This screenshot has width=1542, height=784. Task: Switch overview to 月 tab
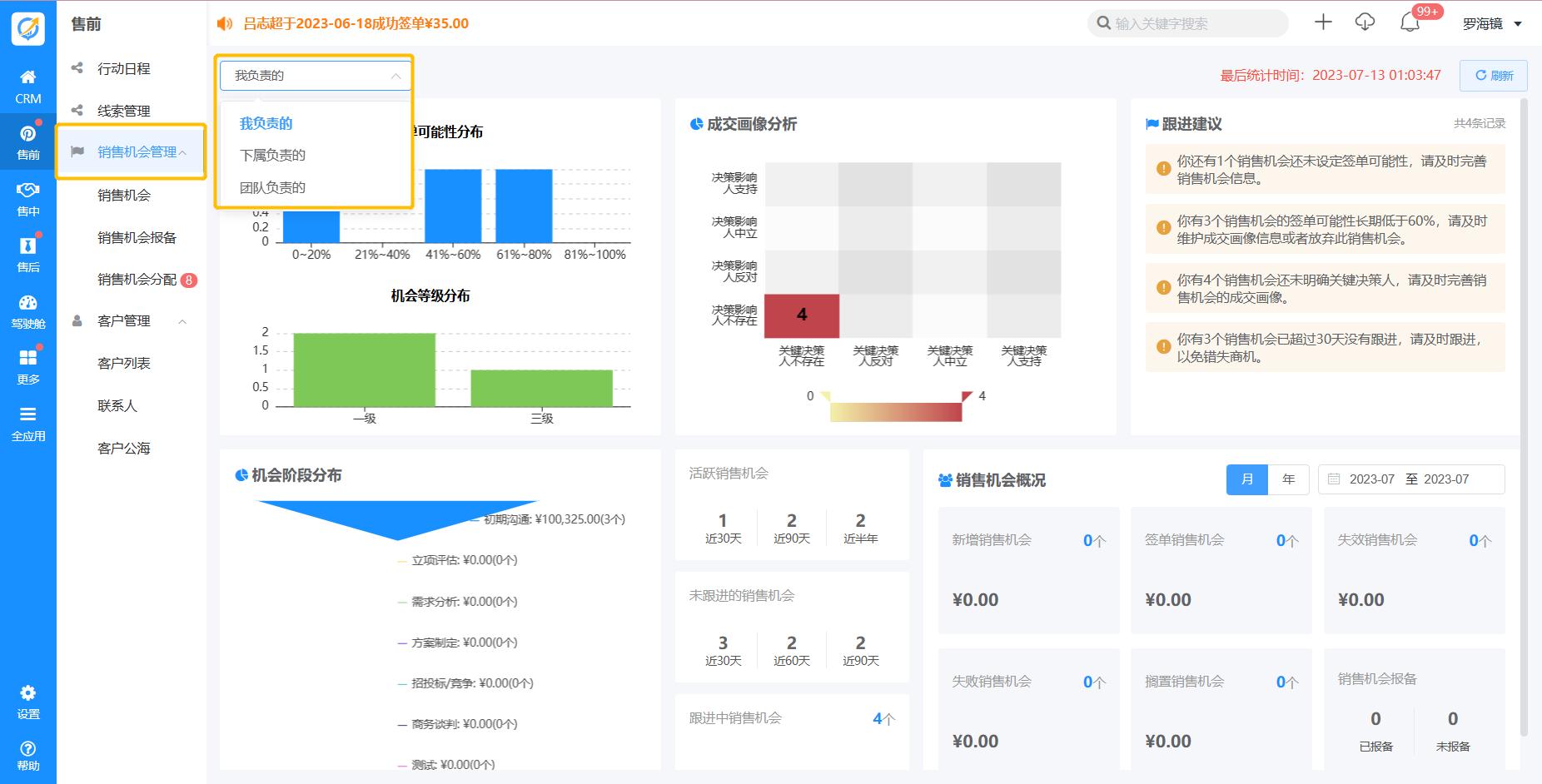coord(1246,479)
